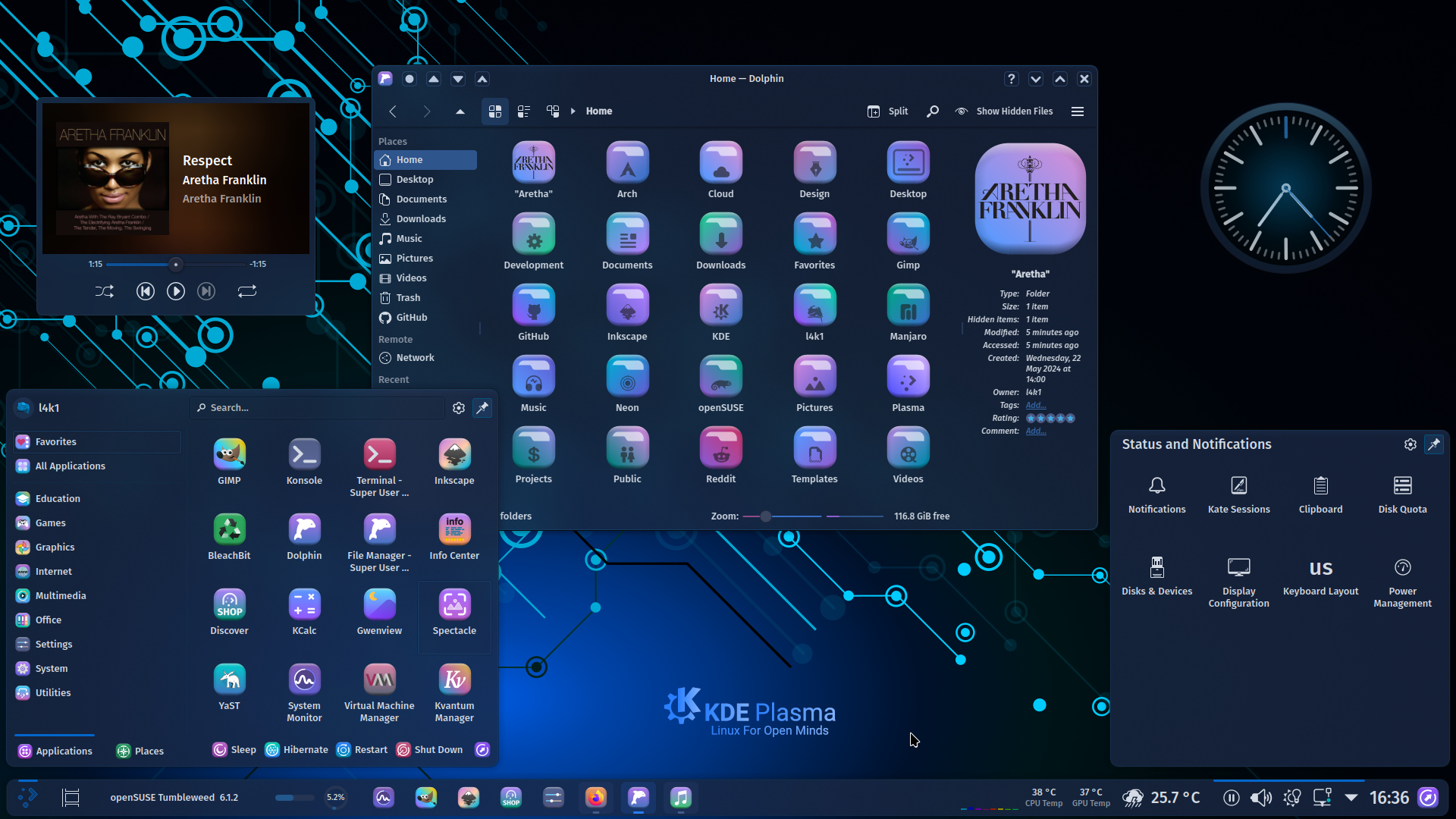This screenshot has width=1456, height=819.
Task: Open Discover software shop in the launcher
Action: coord(229,612)
